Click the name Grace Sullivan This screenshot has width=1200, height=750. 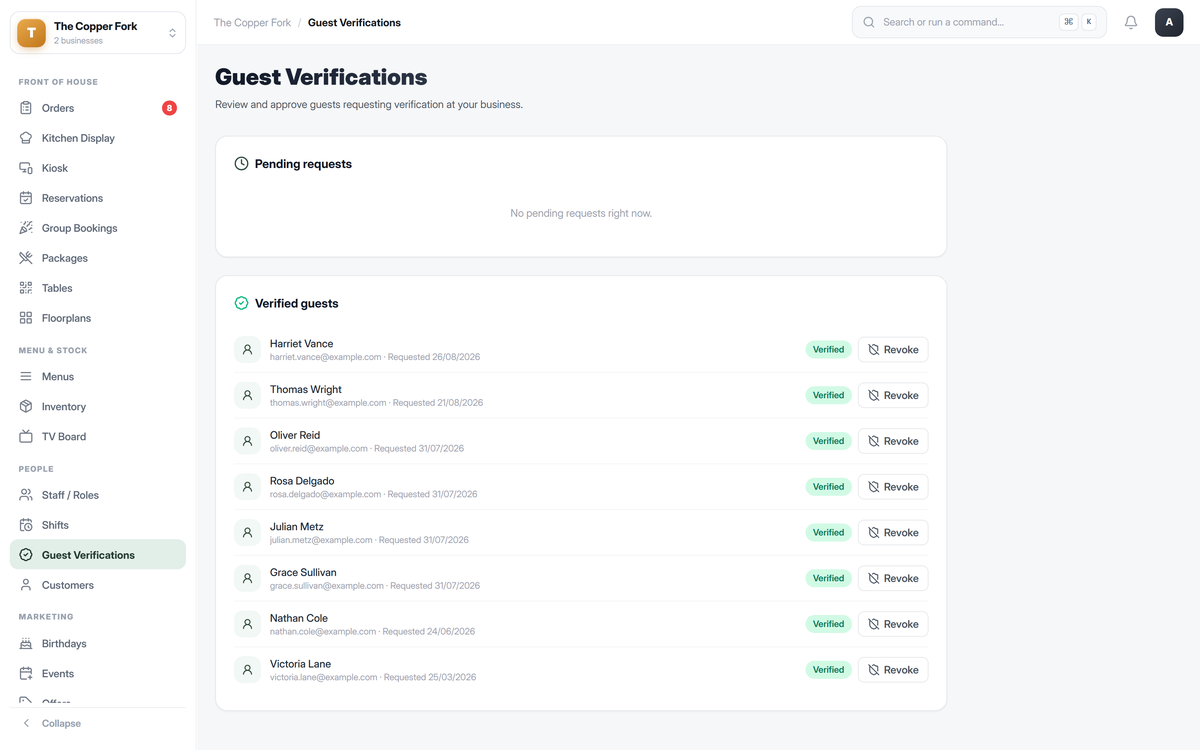click(303, 573)
